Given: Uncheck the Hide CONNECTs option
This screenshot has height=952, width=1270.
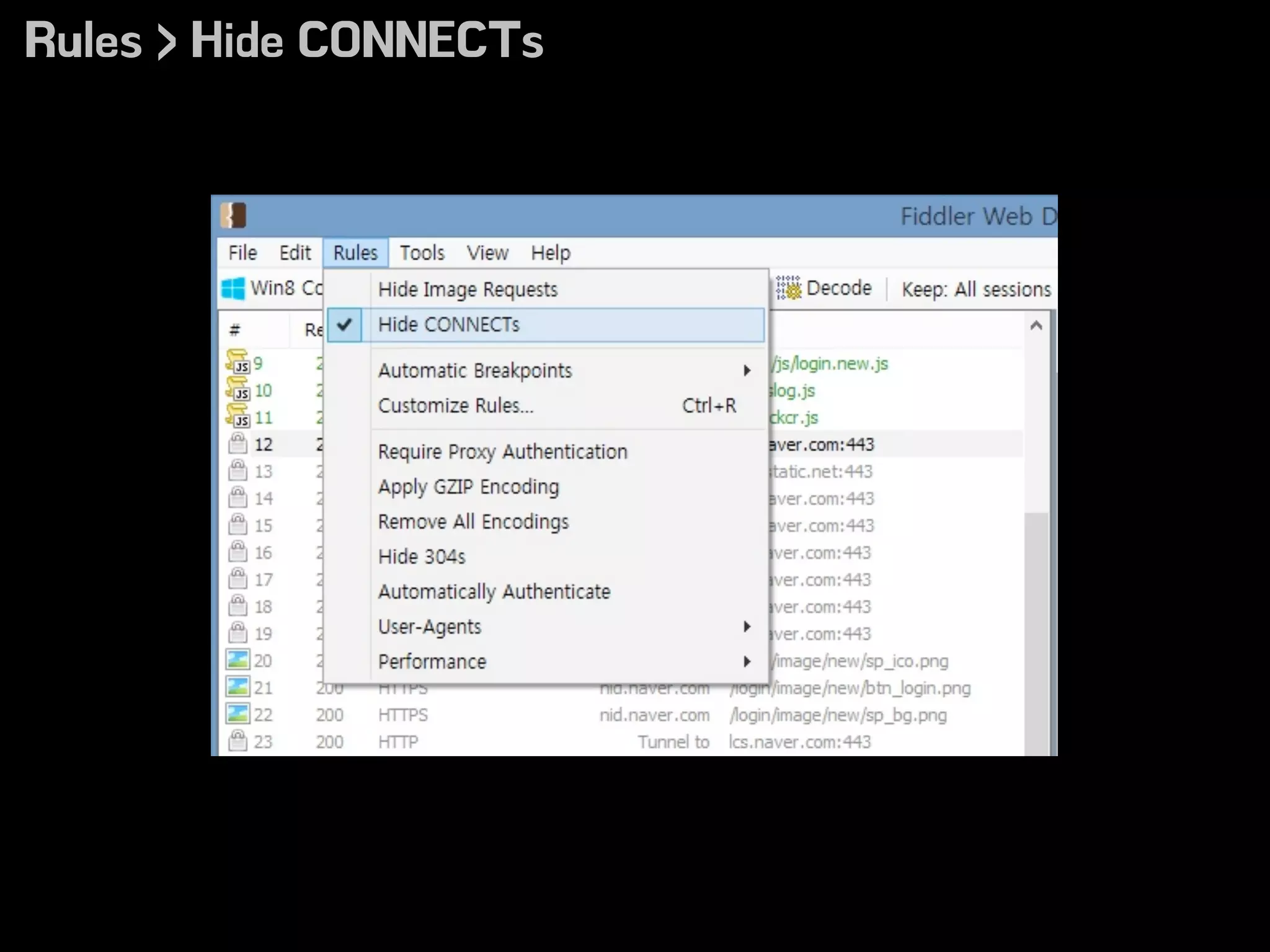Looking at the screenshot, I should coord(449,325).
